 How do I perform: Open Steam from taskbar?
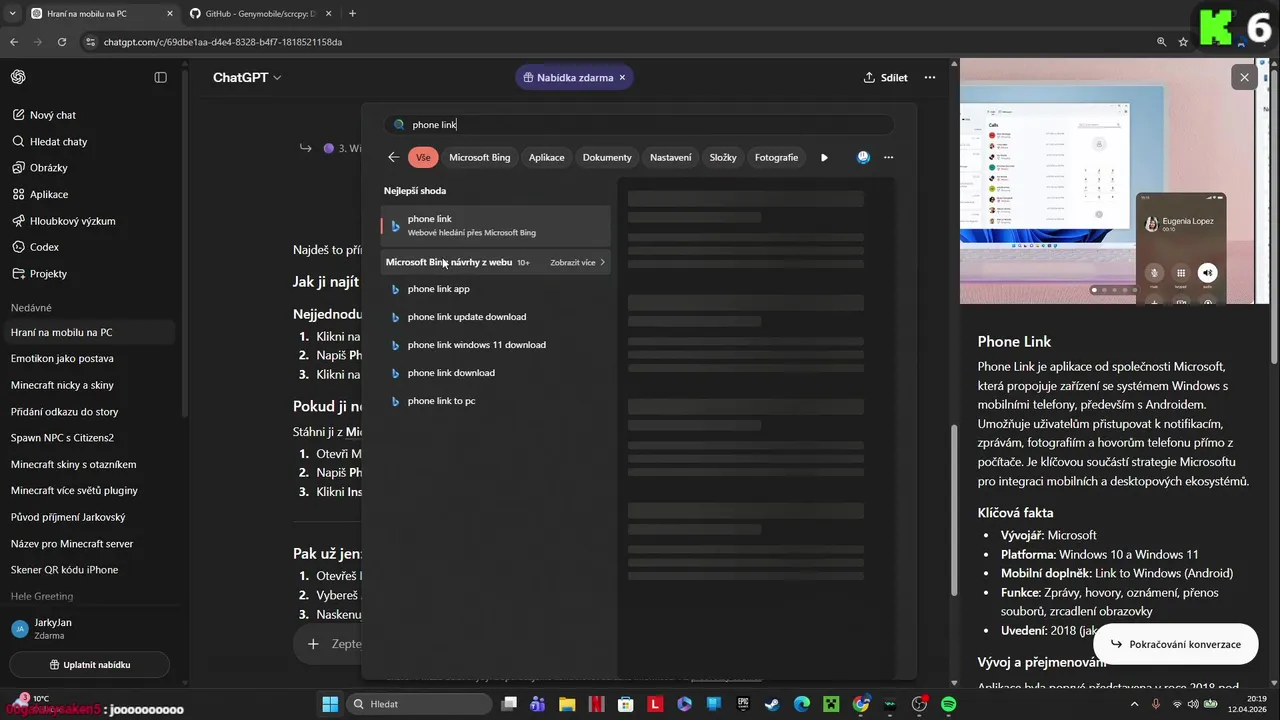point(772,704)
